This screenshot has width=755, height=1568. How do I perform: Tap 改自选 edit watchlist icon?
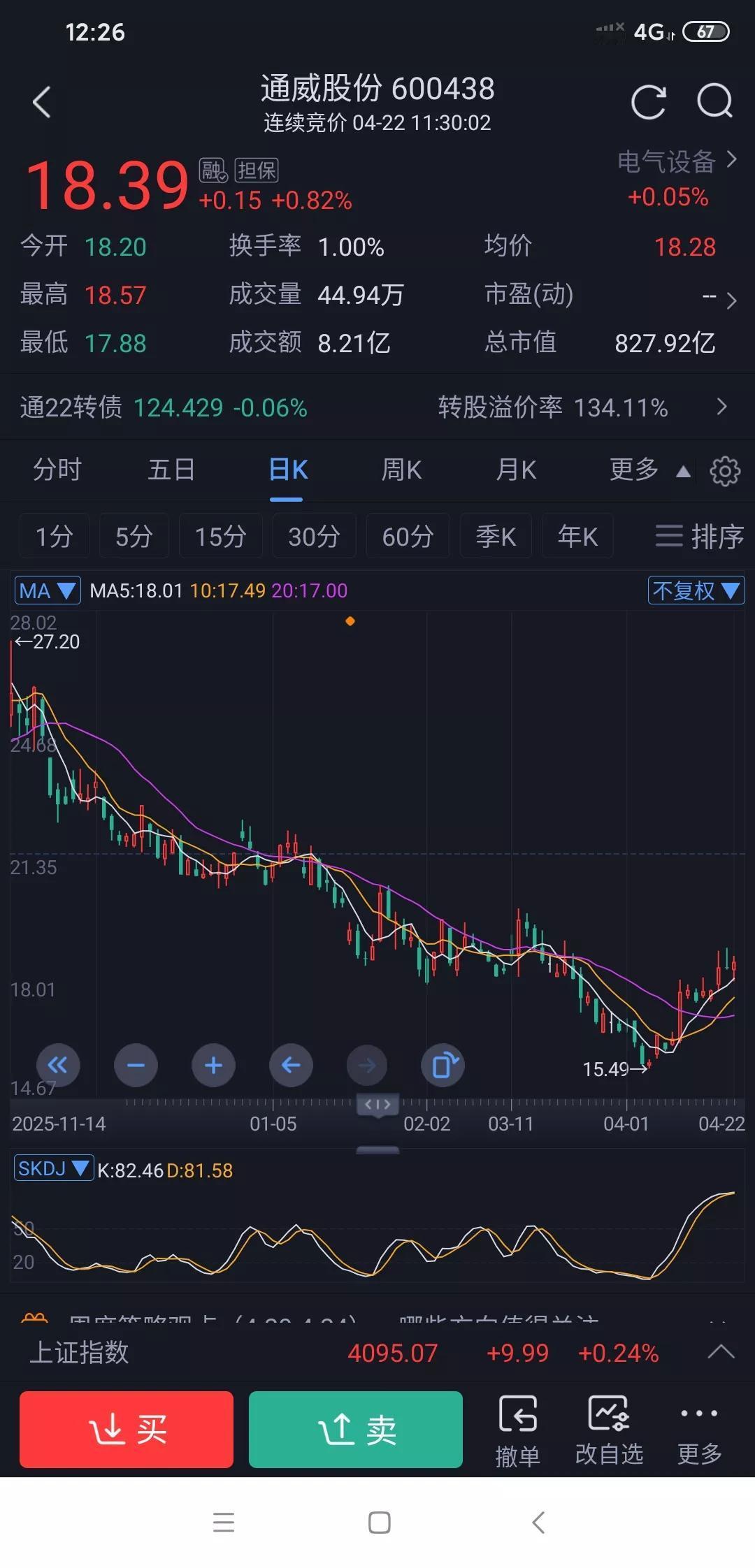coord(609,1430)
